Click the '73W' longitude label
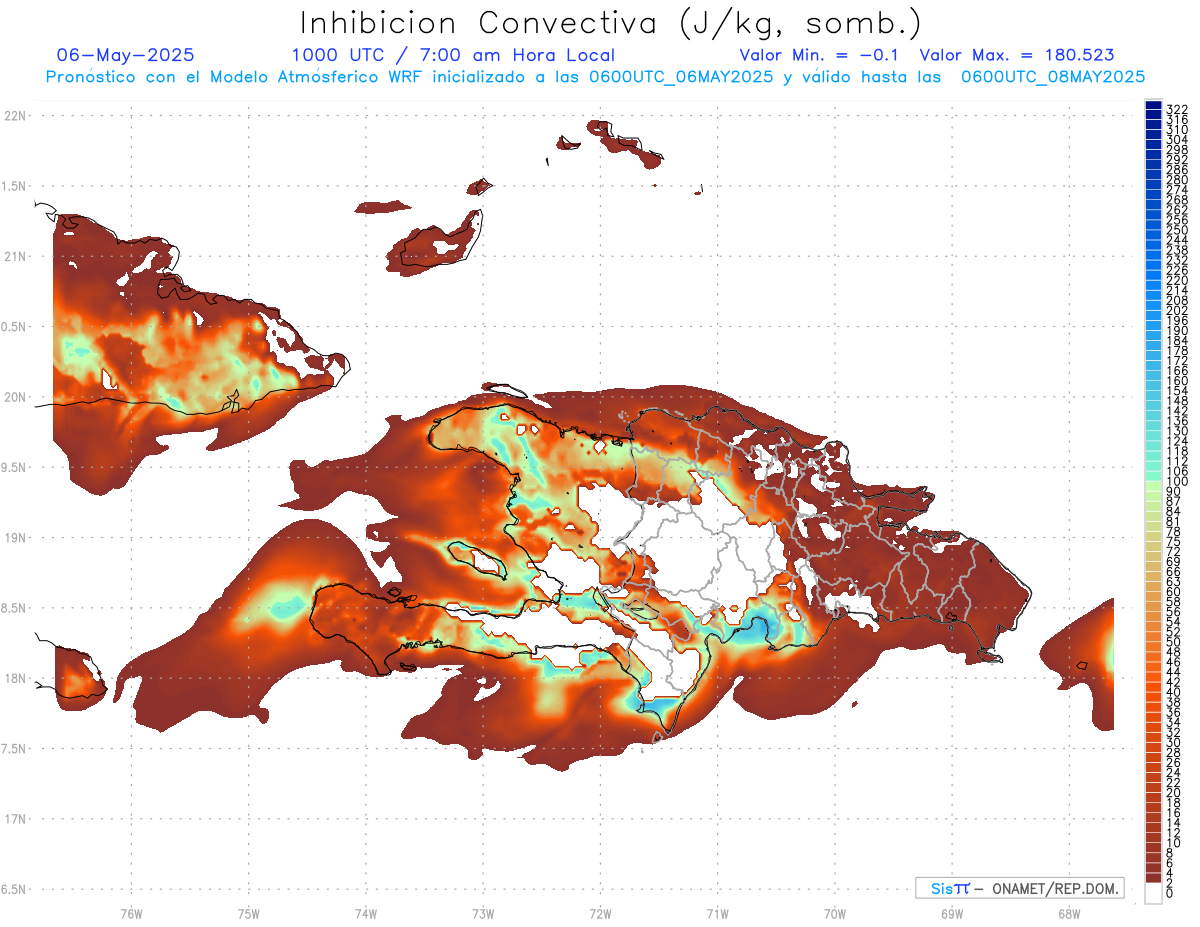Screen dimensions: 1200x927 tap(482, 913)
